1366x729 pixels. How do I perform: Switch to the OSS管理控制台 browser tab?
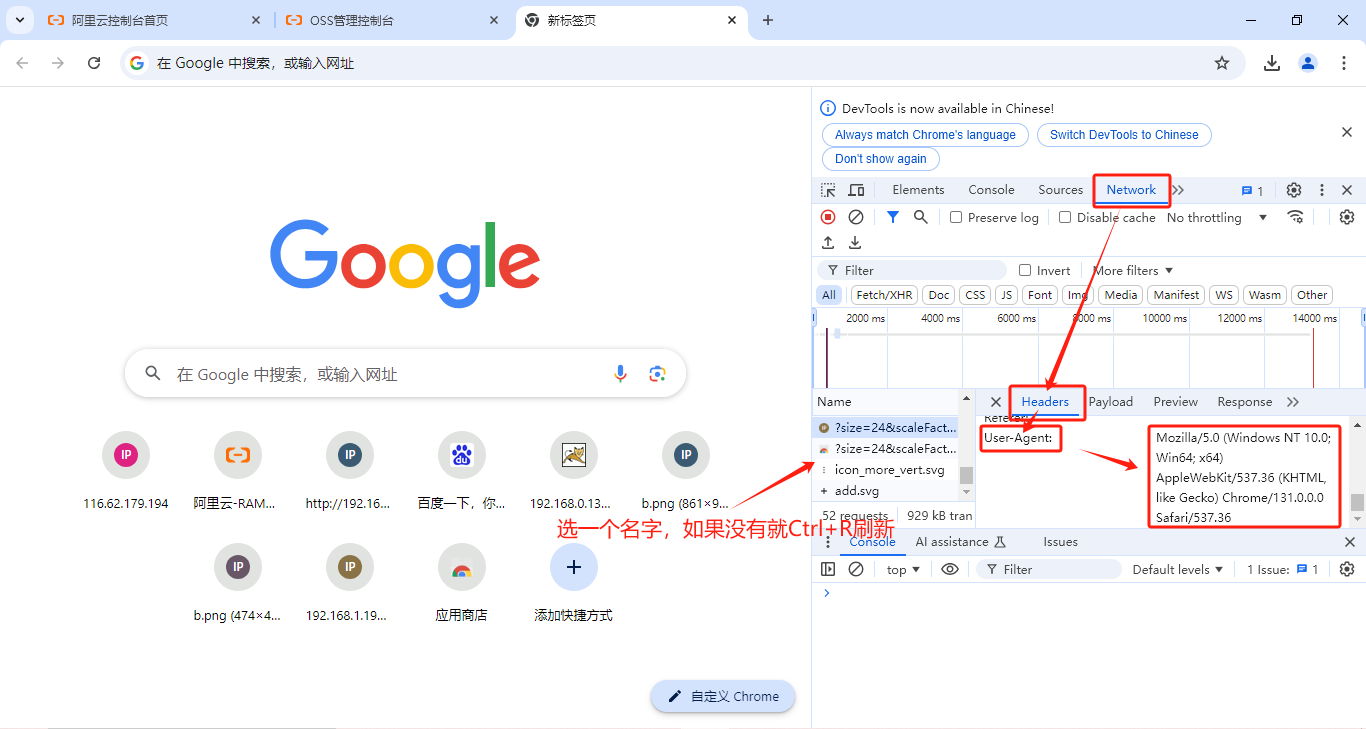(x=393, y=20)
